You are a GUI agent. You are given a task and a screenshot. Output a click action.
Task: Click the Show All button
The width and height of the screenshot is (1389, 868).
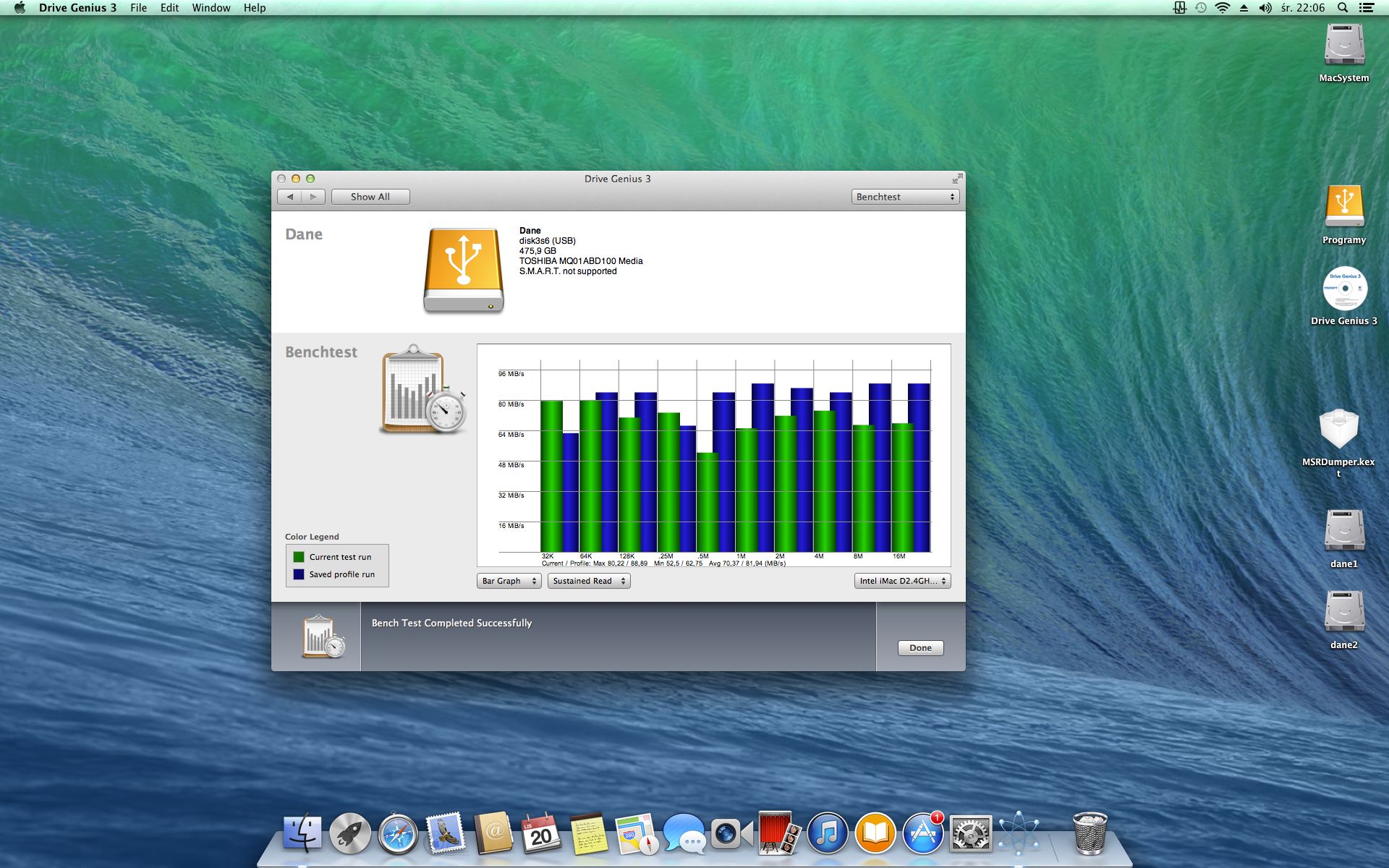[x=370, y=197]
